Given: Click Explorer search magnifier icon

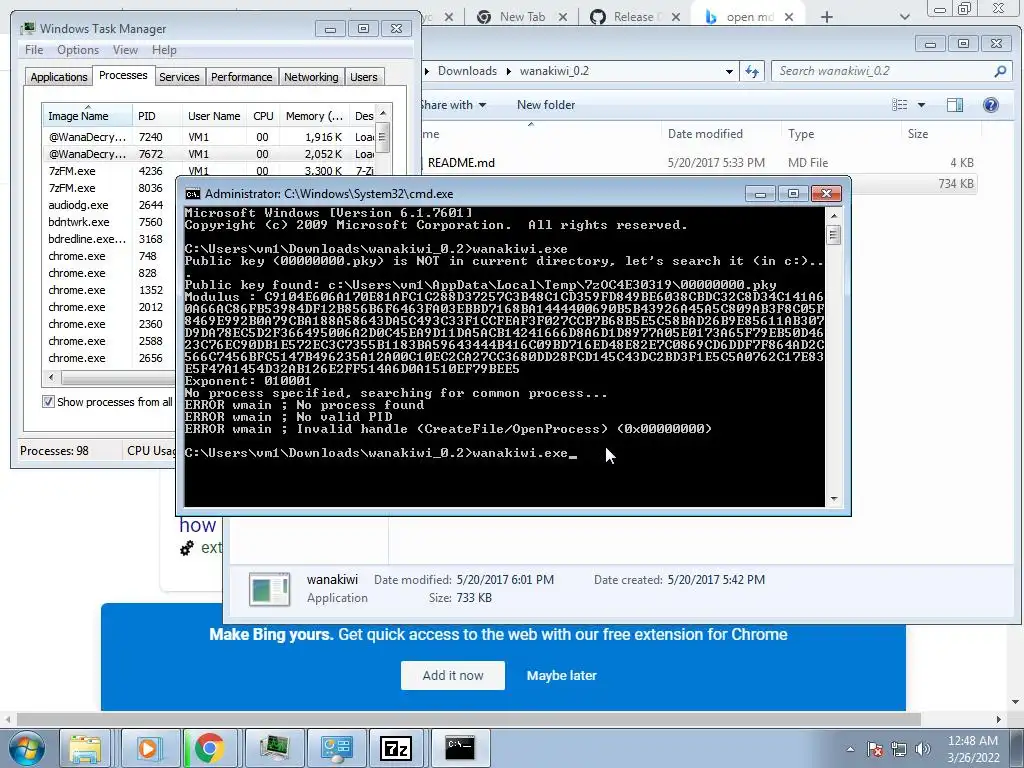Looking at the screenshot, I should [x=1000, y=71].
